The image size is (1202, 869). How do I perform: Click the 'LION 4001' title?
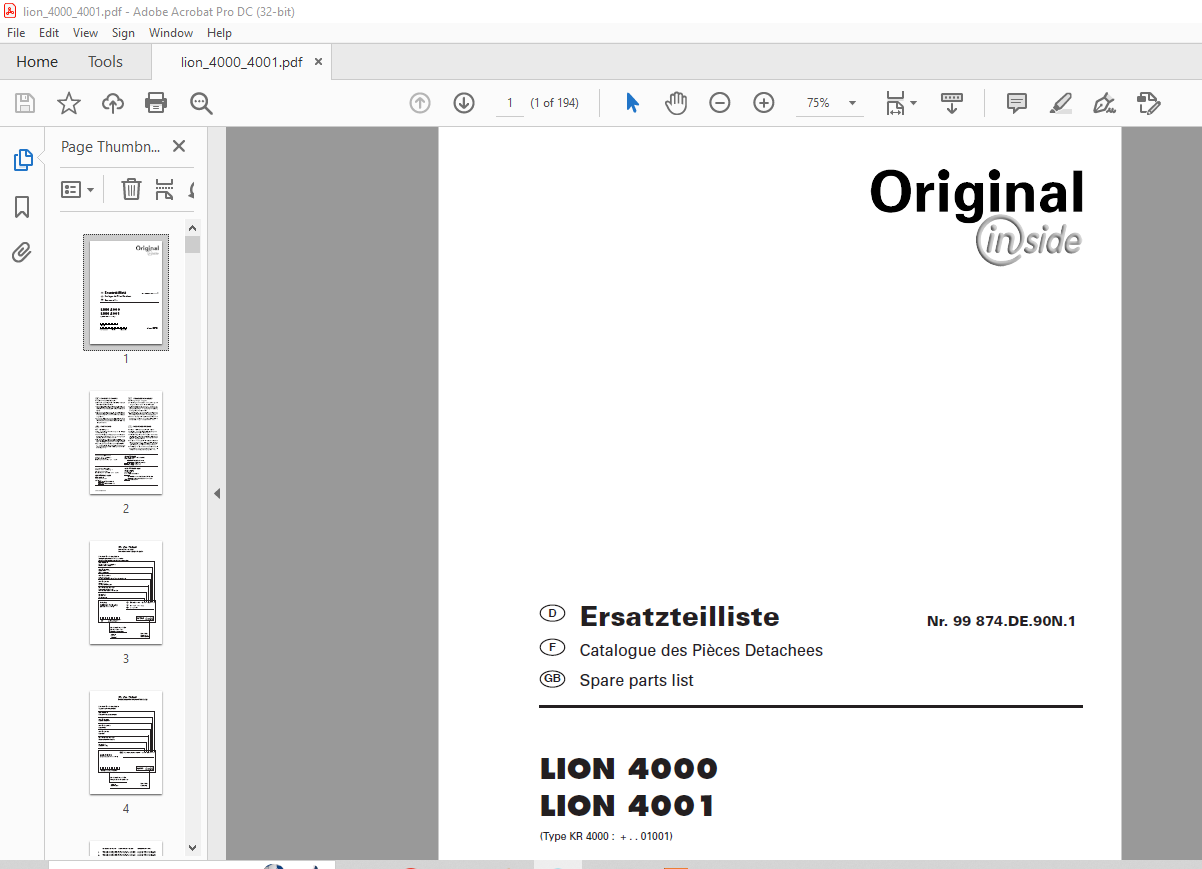pos(627,805)
